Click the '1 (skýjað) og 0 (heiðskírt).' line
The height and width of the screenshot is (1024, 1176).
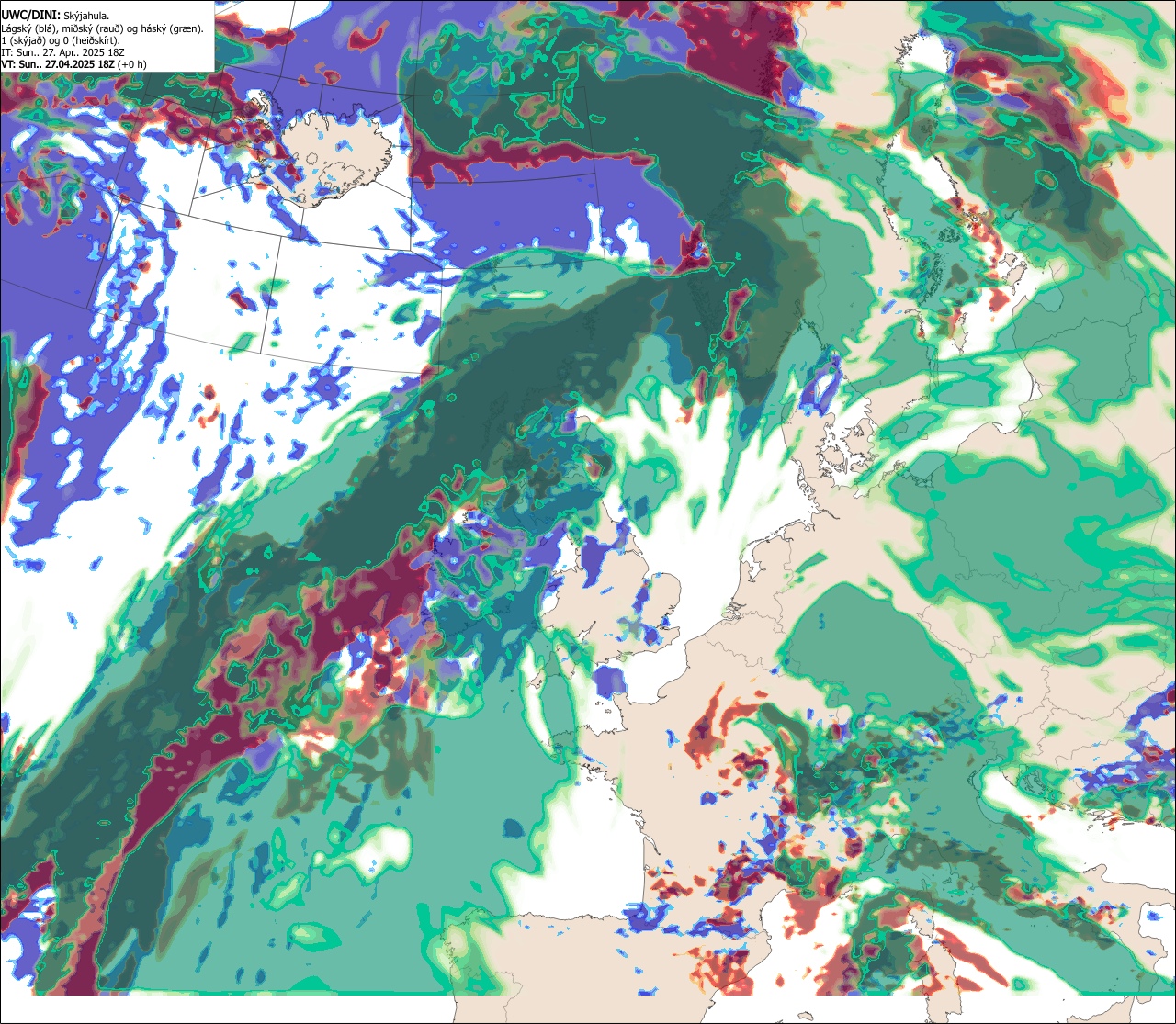click(61, 41)
